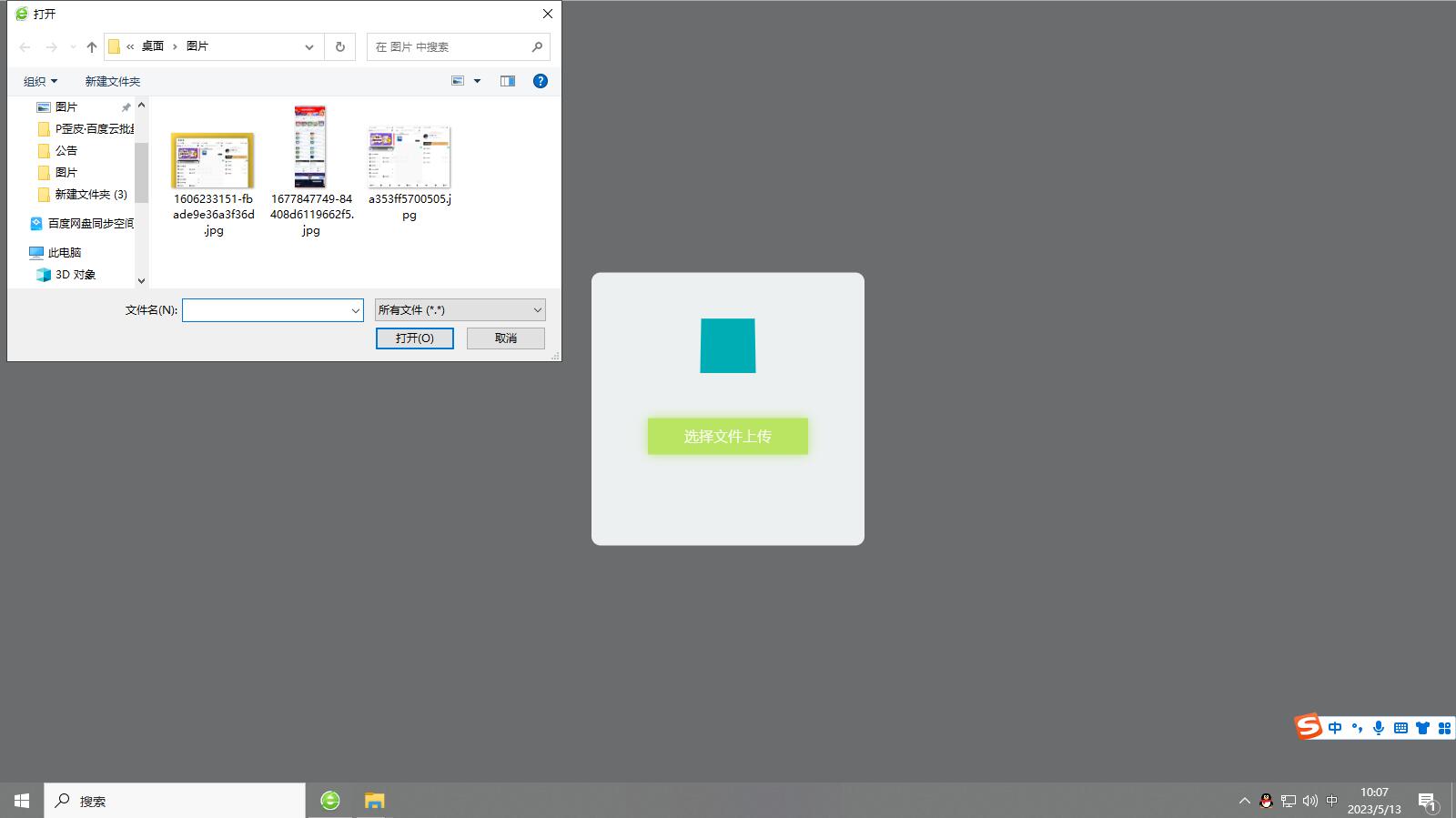1456x818 pixels.
Task: Open the network tray icon
Action: [x=1288, y=801]
